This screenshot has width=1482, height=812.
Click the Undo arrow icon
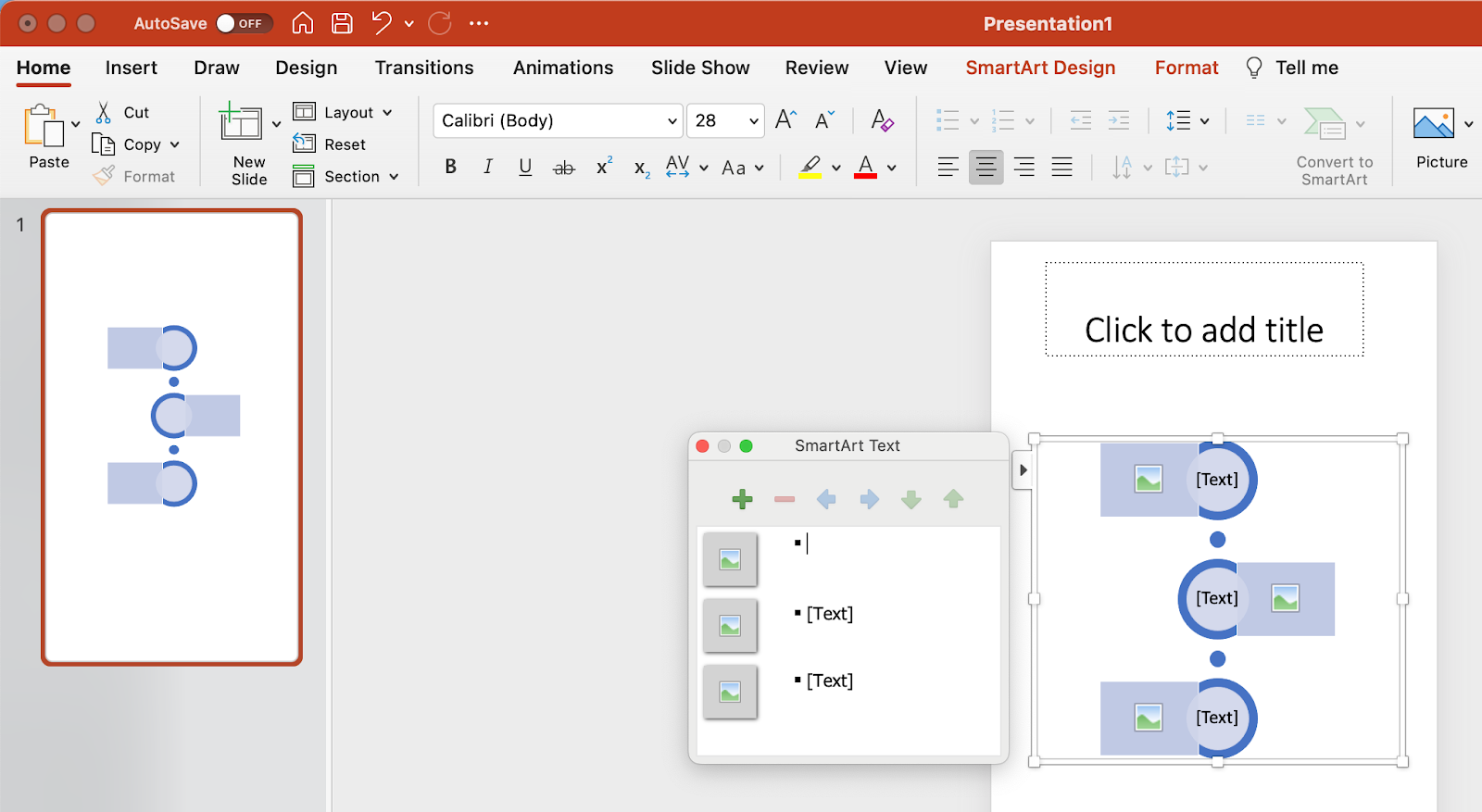pyautogui.click(x=382, y=23)
